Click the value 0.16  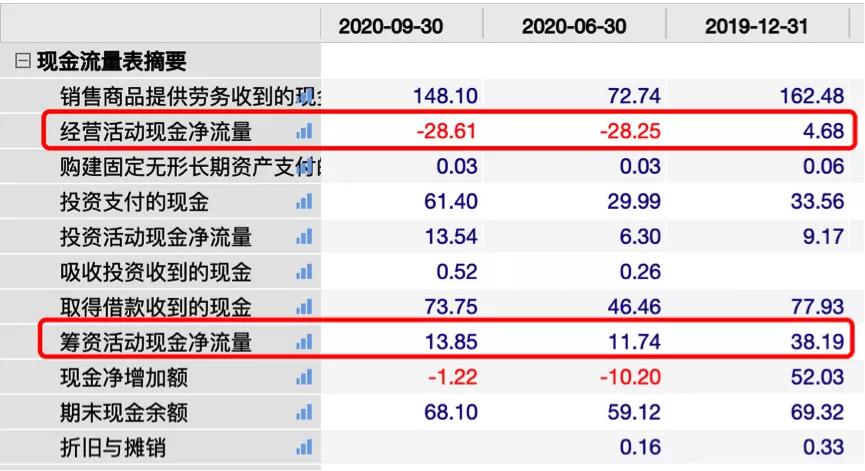pyautogui.click(x=640, y=448)
